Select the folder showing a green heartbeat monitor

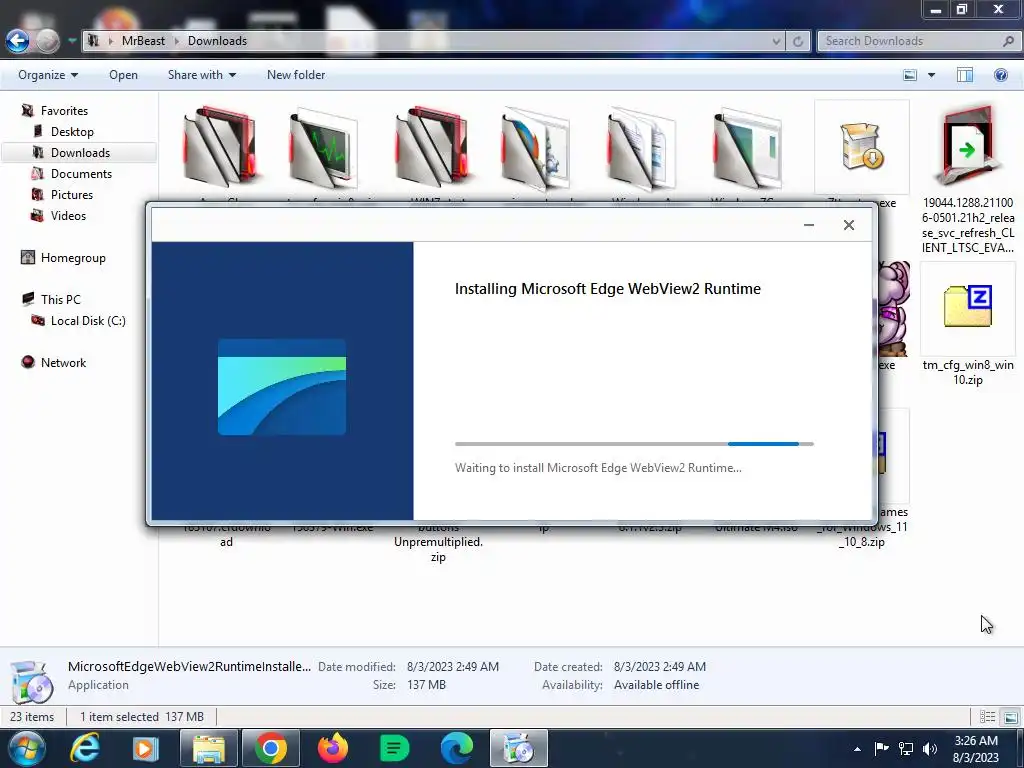(x=324, y=148)
